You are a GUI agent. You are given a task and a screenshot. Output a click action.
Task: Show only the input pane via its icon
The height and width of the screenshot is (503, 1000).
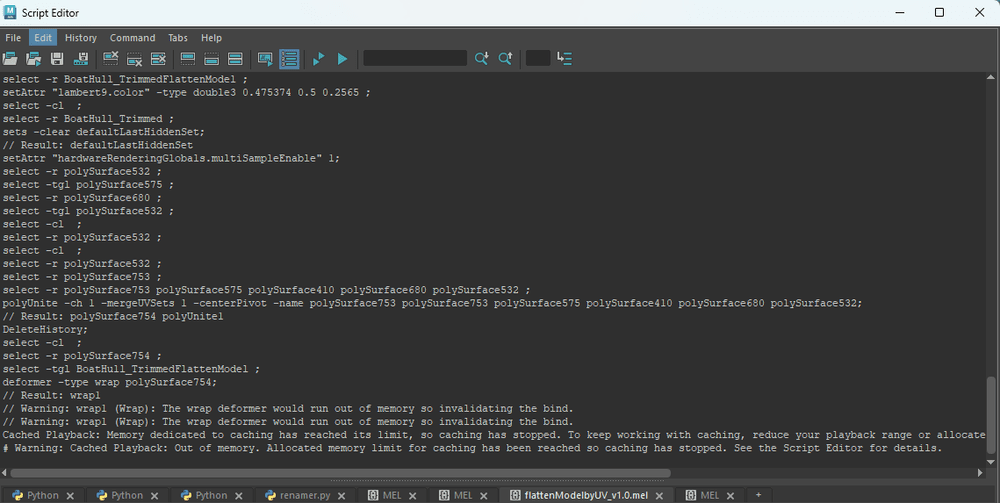coord(212,59)
